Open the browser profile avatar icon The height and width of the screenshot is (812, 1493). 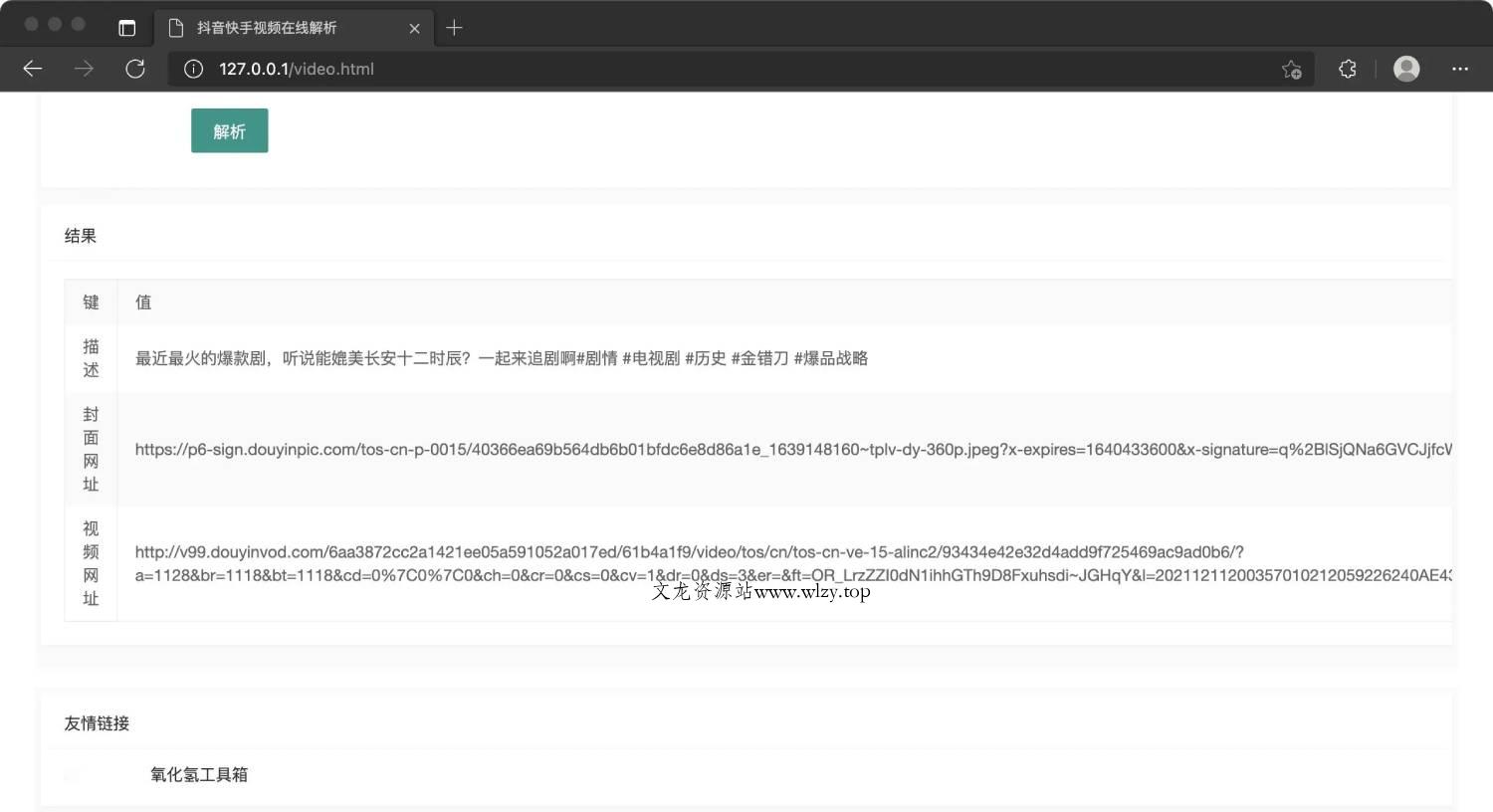click(x=1405, y=69)
